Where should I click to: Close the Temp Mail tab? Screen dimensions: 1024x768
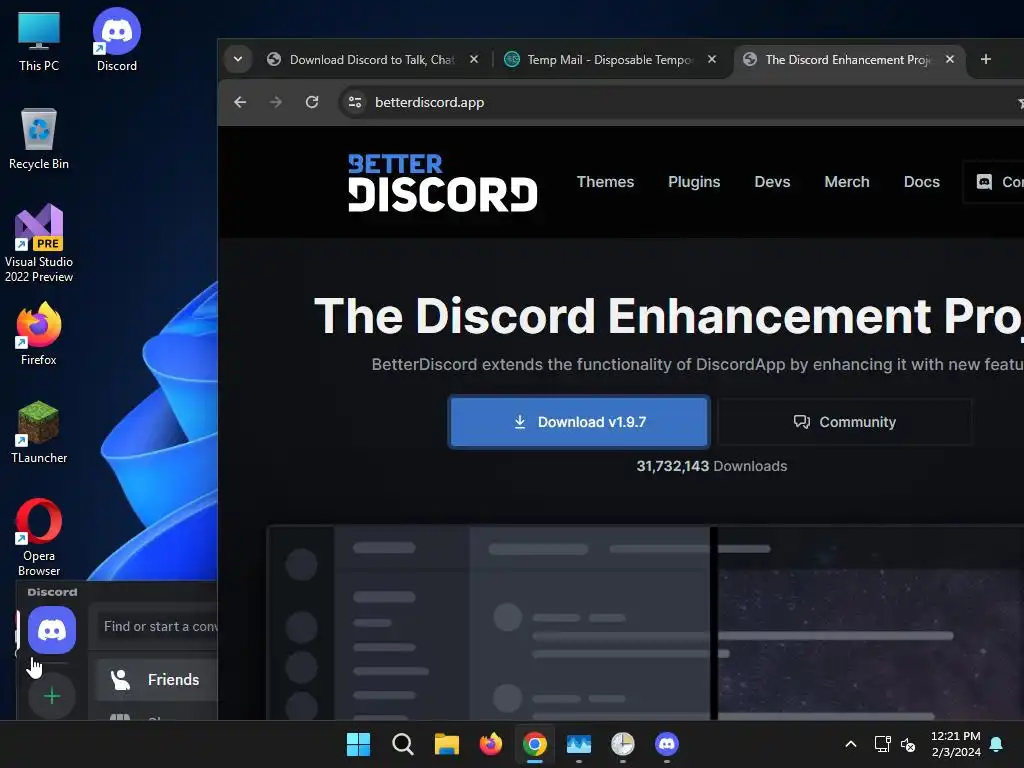coord(712,59)
